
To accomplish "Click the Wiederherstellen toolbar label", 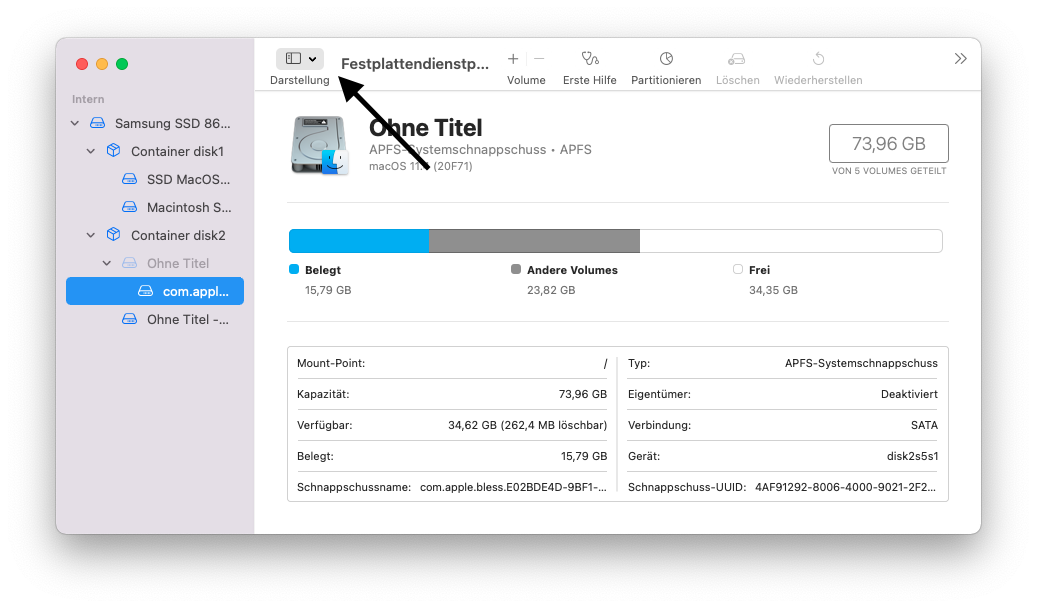I will click(818, 80).
